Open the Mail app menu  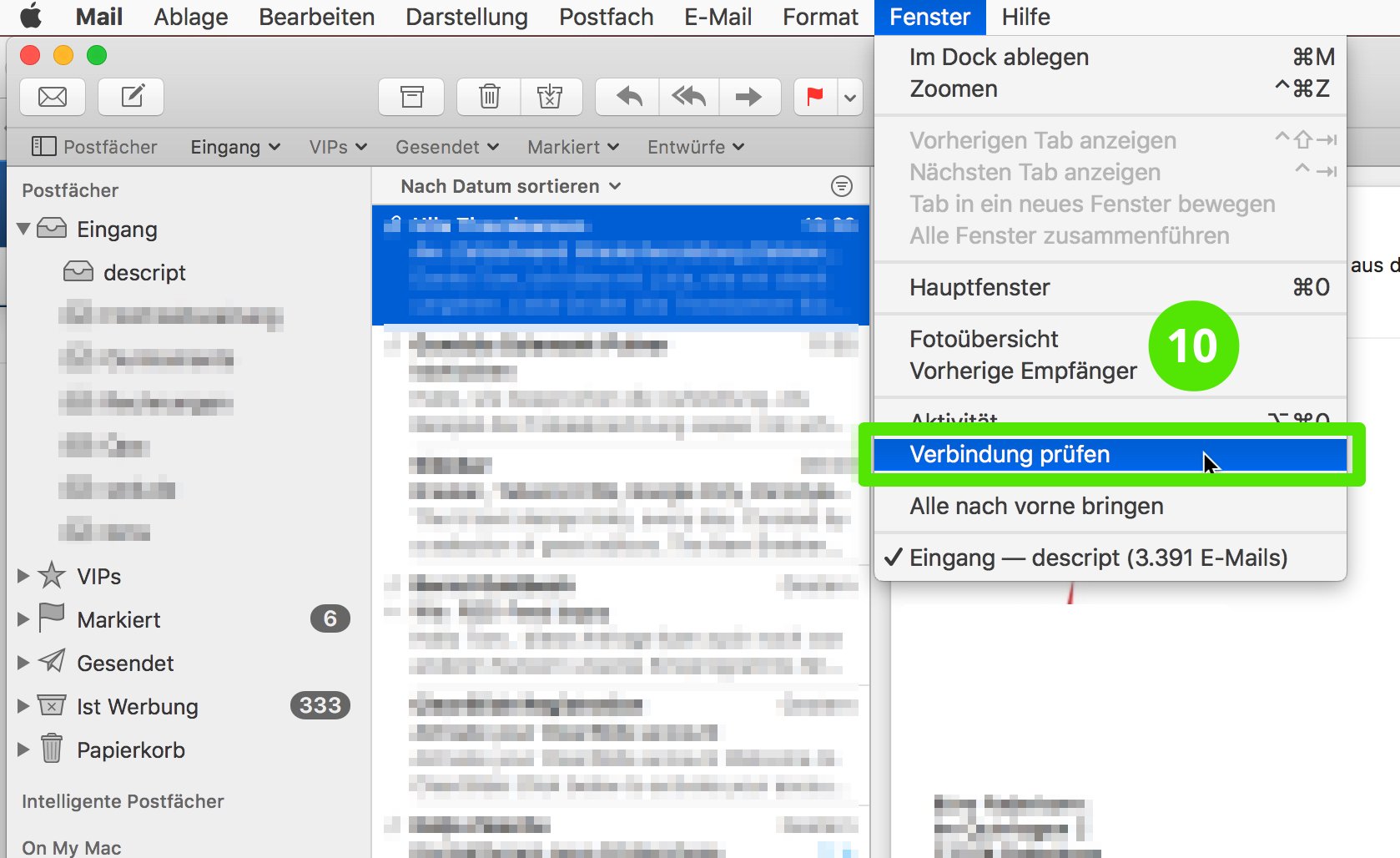pyautogui.click(x=99, y=17)
